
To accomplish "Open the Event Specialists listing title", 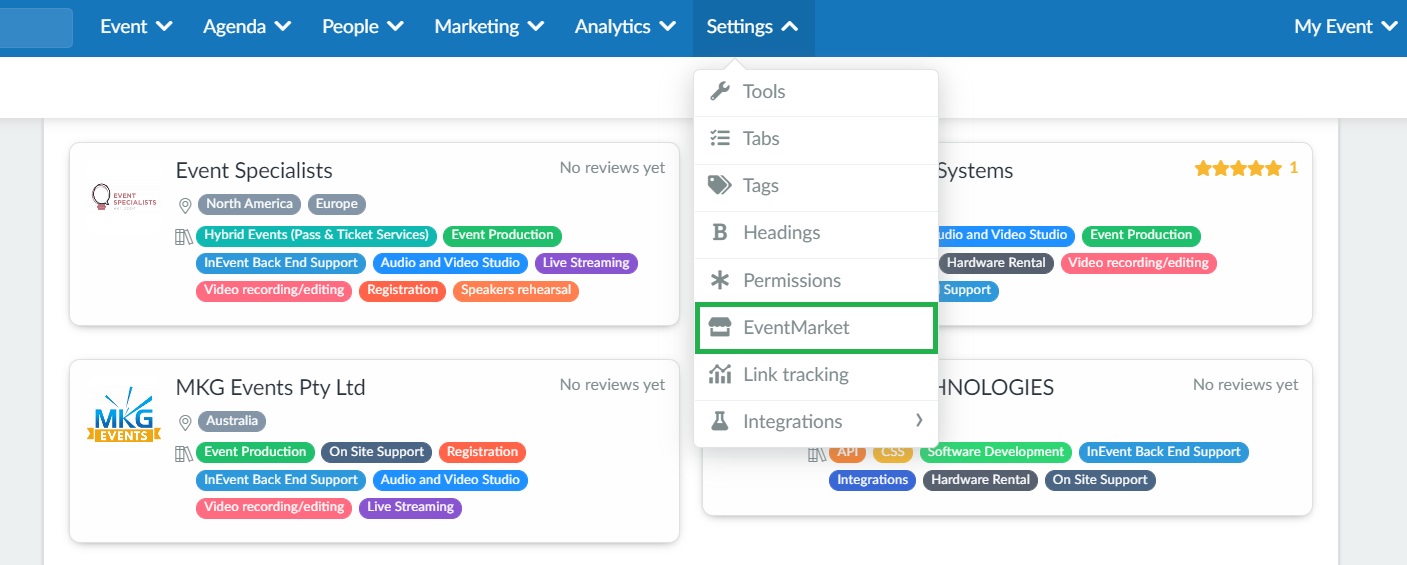I will pyautogui.click(x=254, y=171).
